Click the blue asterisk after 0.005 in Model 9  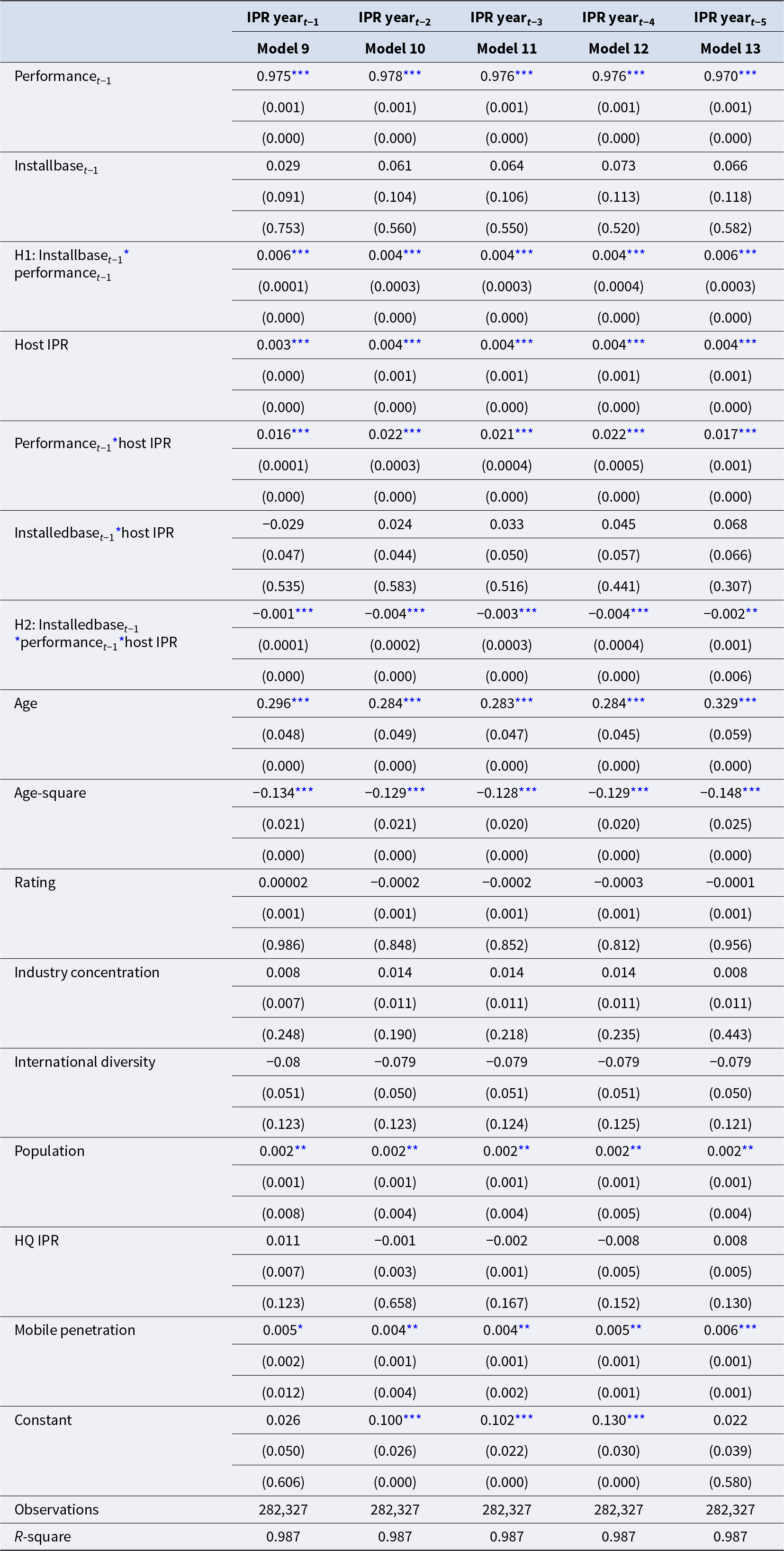300,1328
